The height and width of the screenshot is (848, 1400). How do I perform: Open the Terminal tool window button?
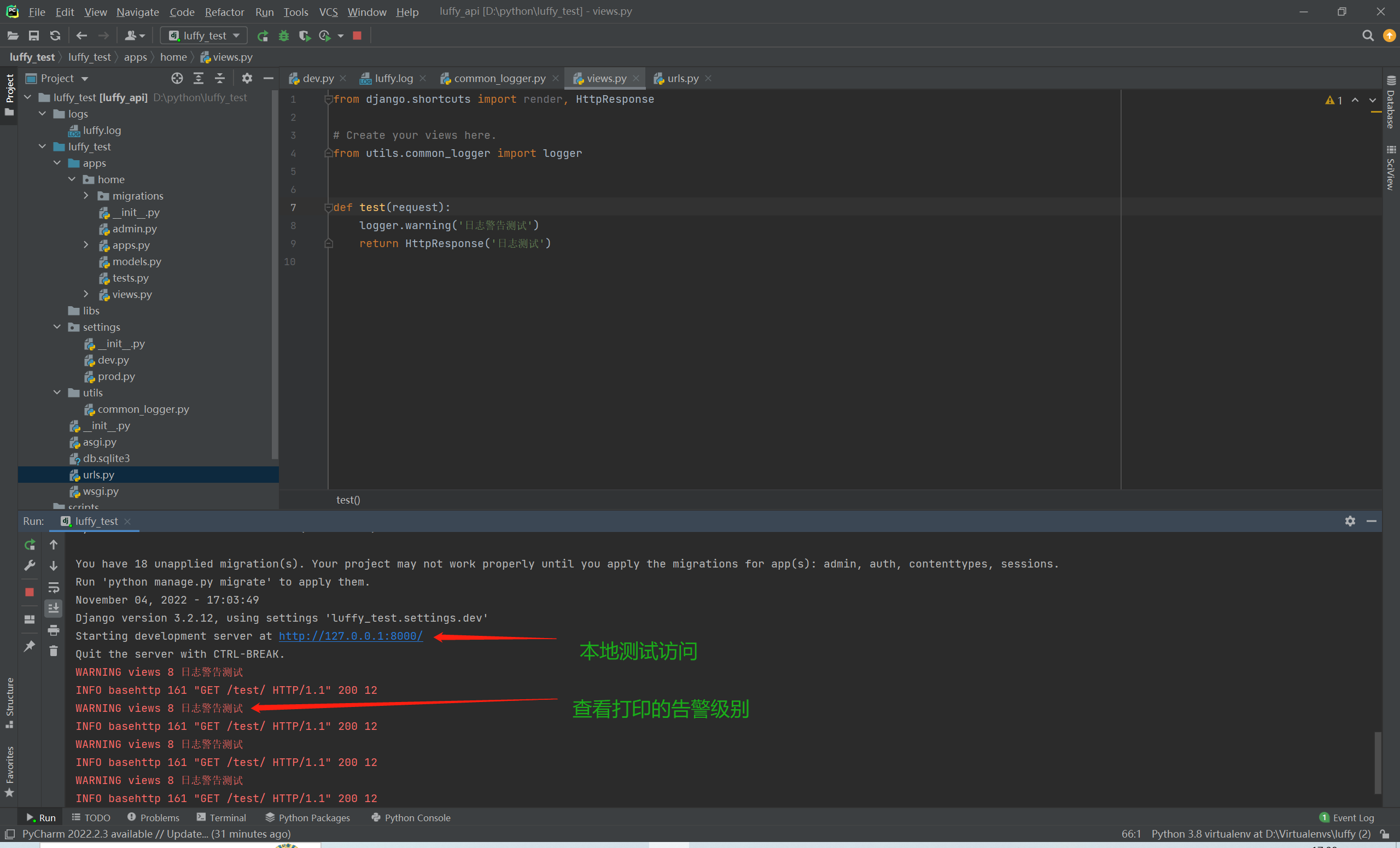point(221,817)
